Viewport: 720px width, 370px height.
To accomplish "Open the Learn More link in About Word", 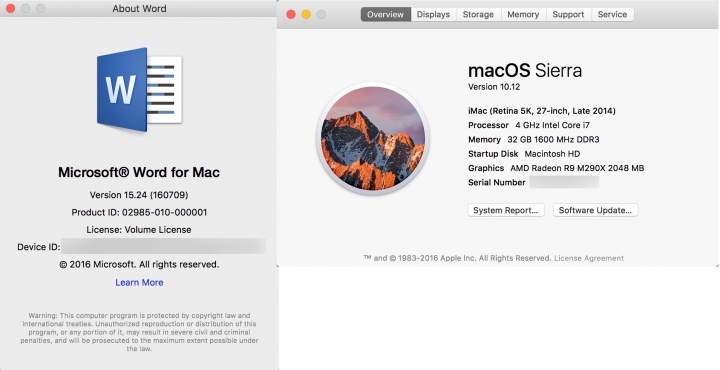I will (x=139, y=282).
